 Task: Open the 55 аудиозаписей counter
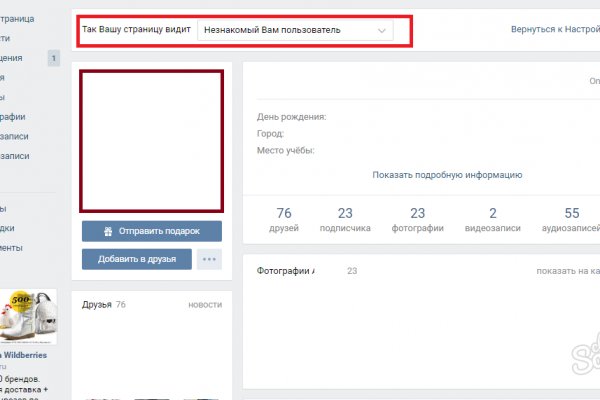(571, 219)
